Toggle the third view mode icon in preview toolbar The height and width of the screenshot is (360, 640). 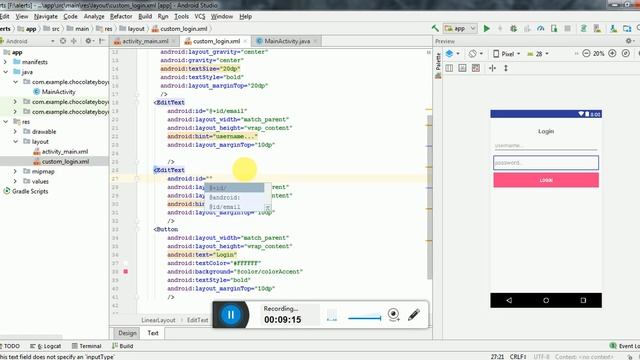(476, 68)
